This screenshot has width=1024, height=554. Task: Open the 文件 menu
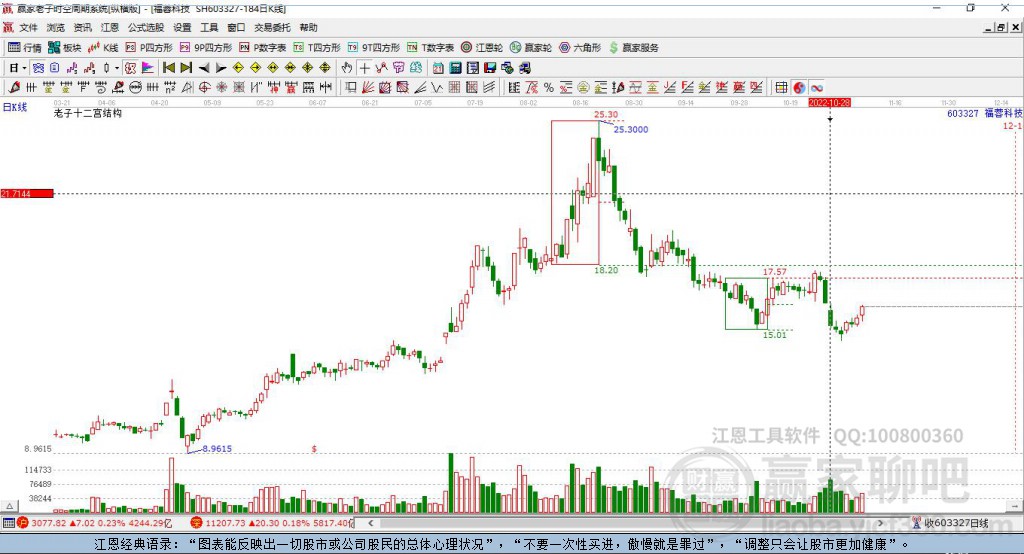tap(28, 27)
